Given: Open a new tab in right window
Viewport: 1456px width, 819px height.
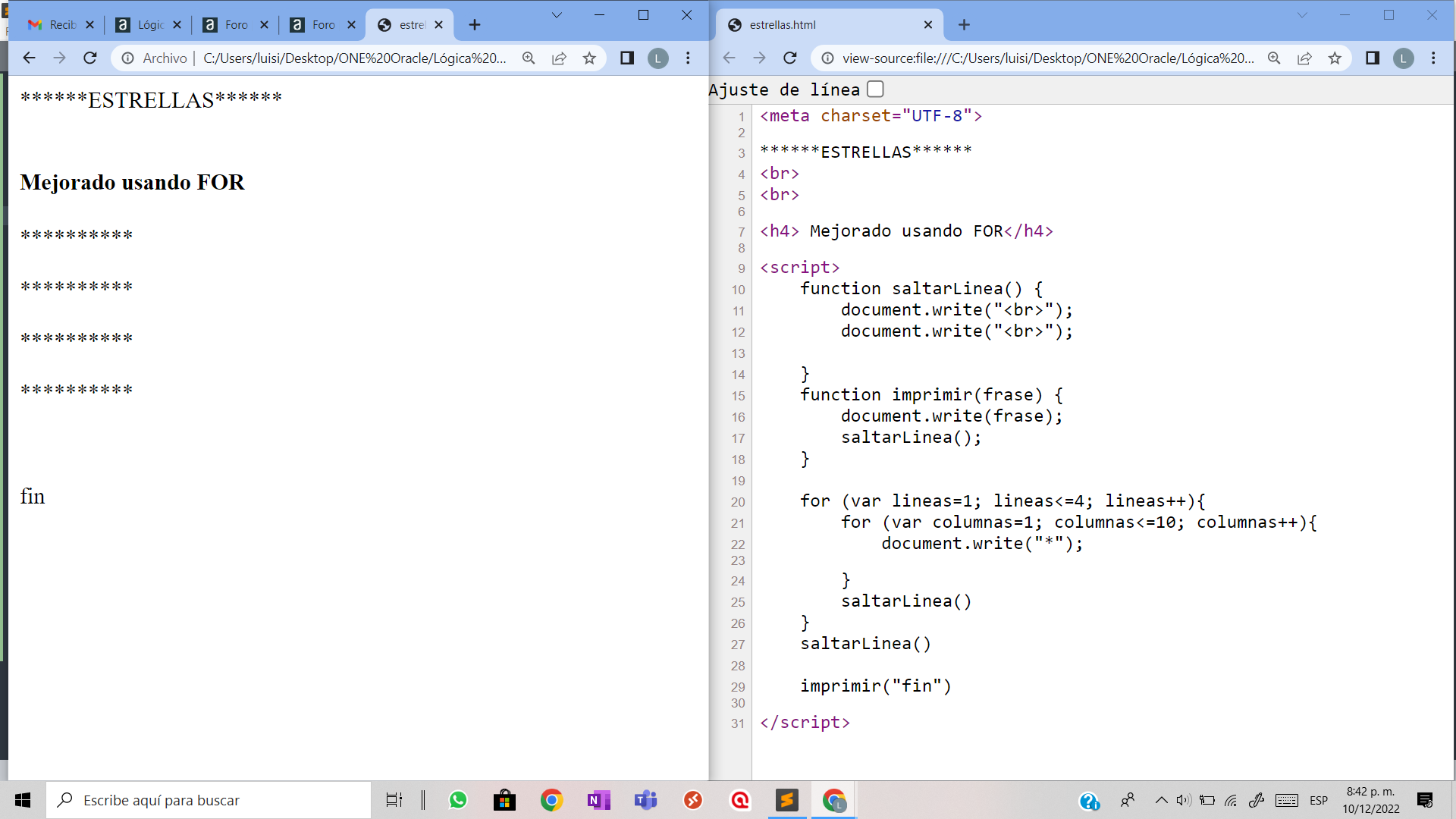Looking at the screenshot, I should (964, 25).
